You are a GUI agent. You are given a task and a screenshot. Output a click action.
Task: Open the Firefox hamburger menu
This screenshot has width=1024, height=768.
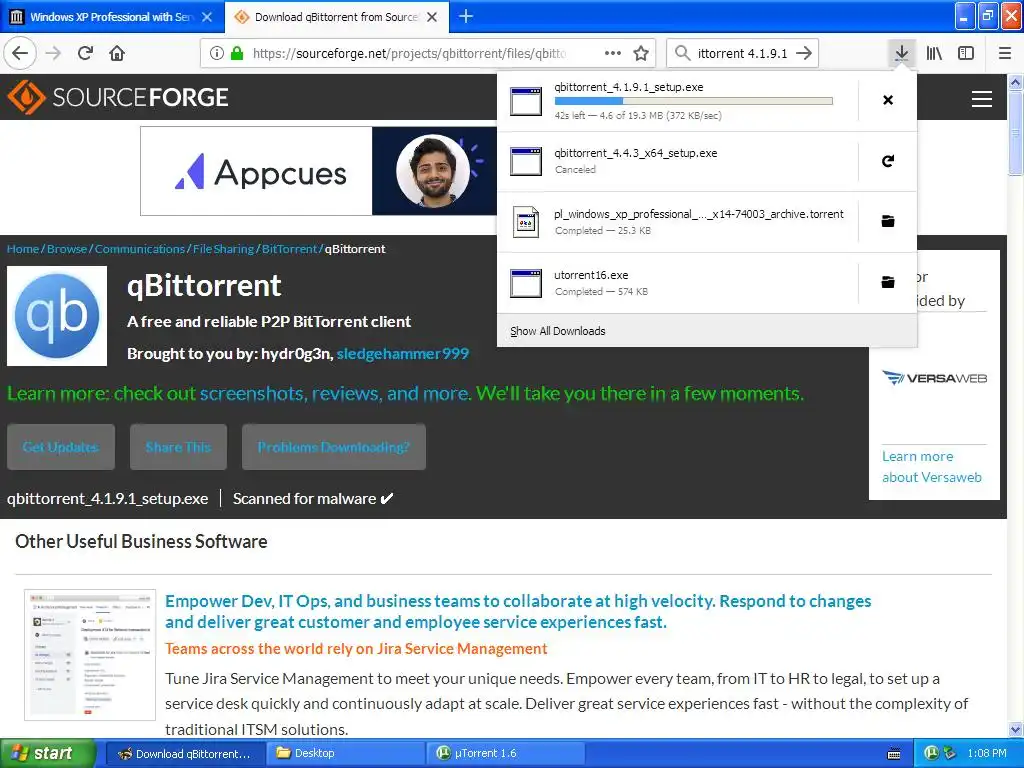tap(1005, 53)
